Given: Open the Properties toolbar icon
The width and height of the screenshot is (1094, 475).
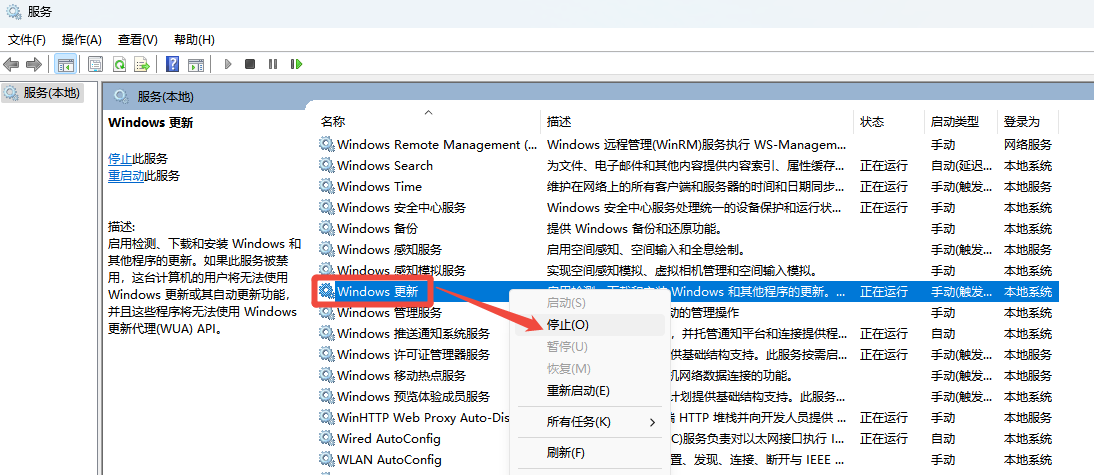Looking at the screenshot, I should coord(95,64).
